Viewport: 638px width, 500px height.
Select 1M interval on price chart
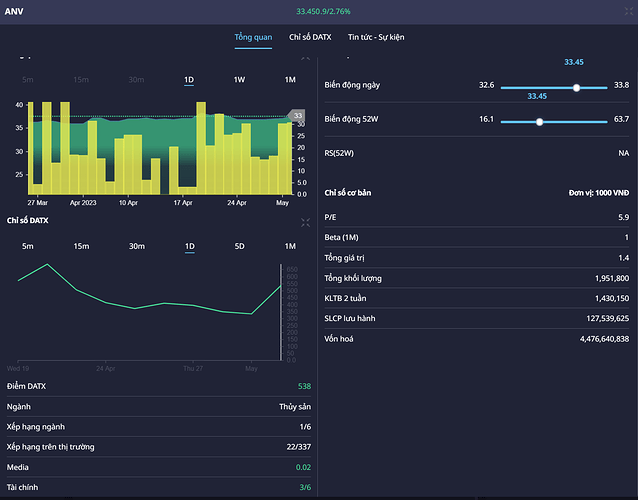click(x=290, y=80)
